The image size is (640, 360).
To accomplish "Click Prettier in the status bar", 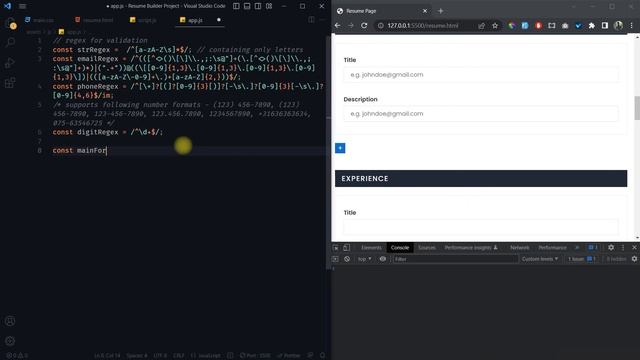I will point(289,356).
